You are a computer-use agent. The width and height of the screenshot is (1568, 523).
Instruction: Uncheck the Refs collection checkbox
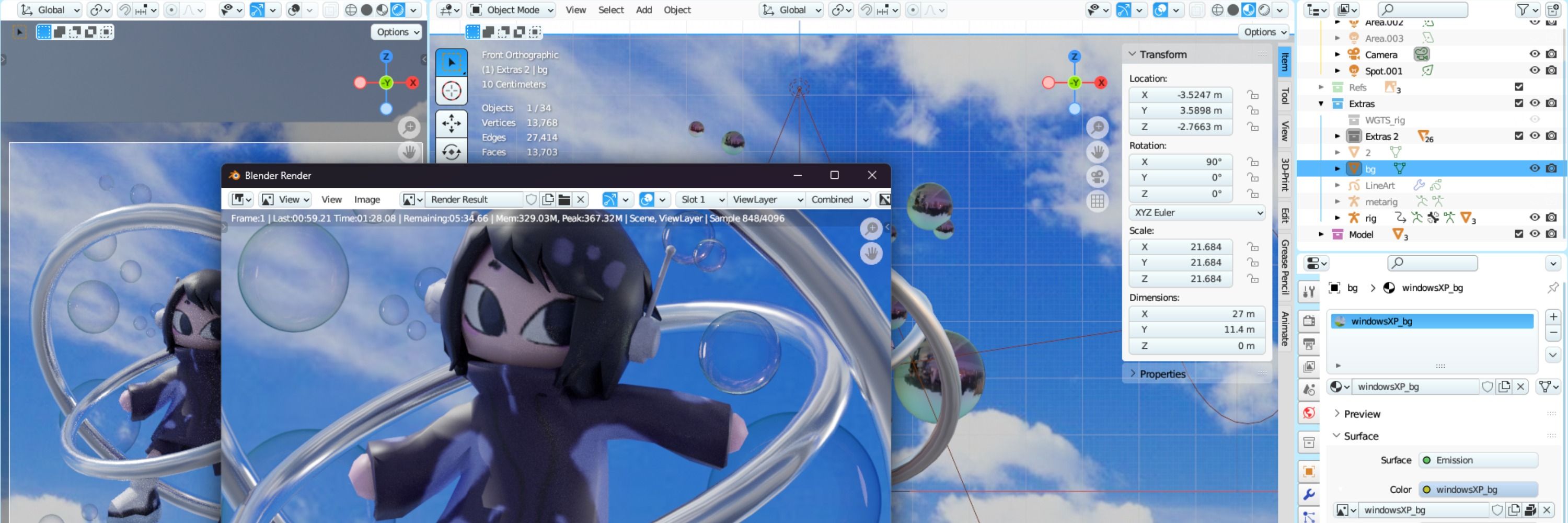click(1519, 87)
